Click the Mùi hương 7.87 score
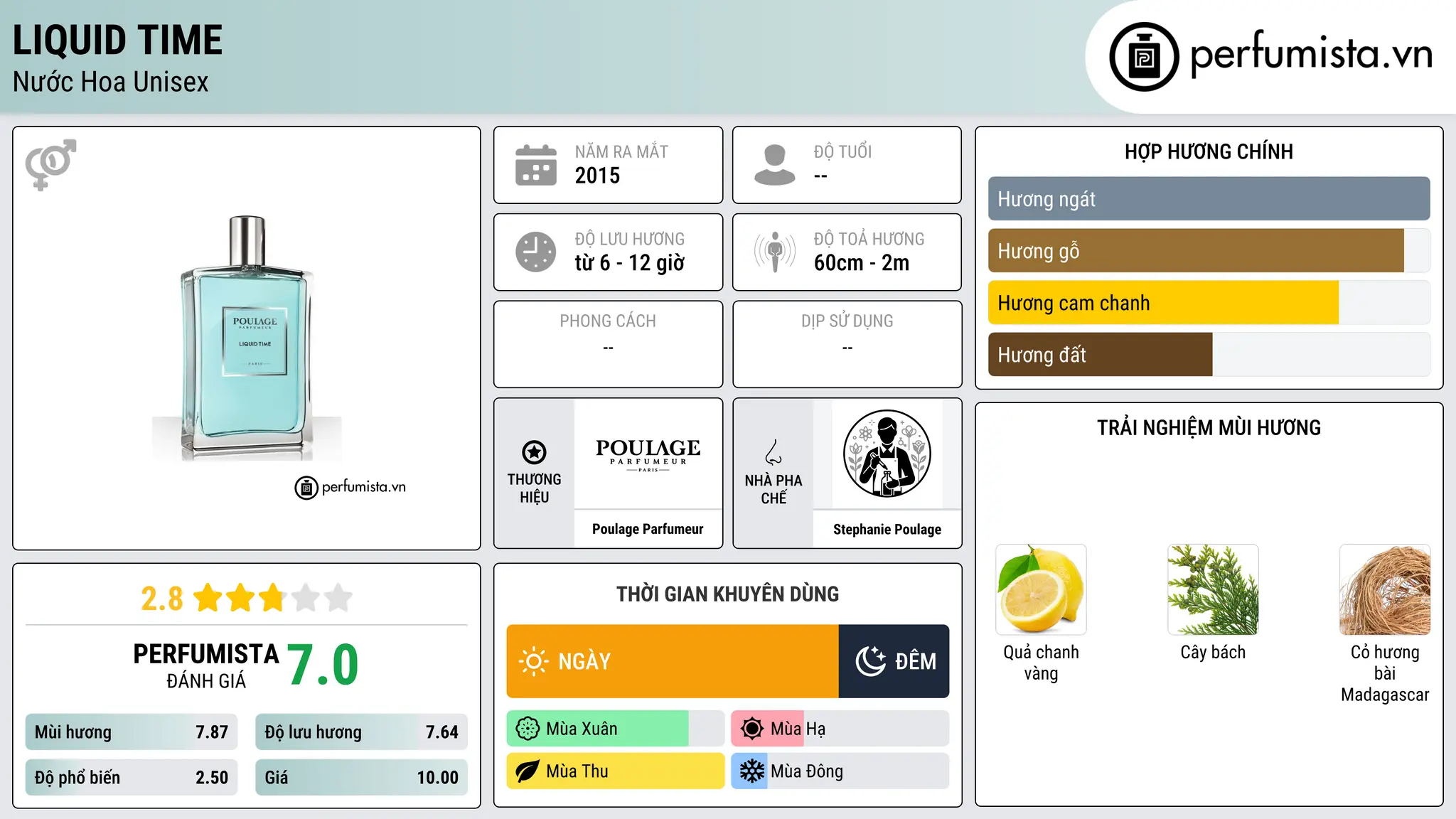The width and height of the screenshot is (1456, 819). coord(132,732)
